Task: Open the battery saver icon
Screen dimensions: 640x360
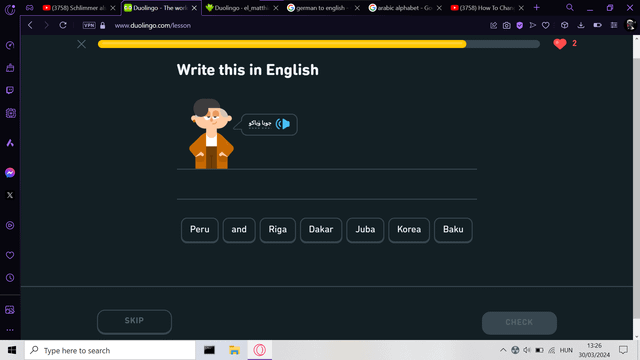Action: pyautogui.click(x=598, y=25)
